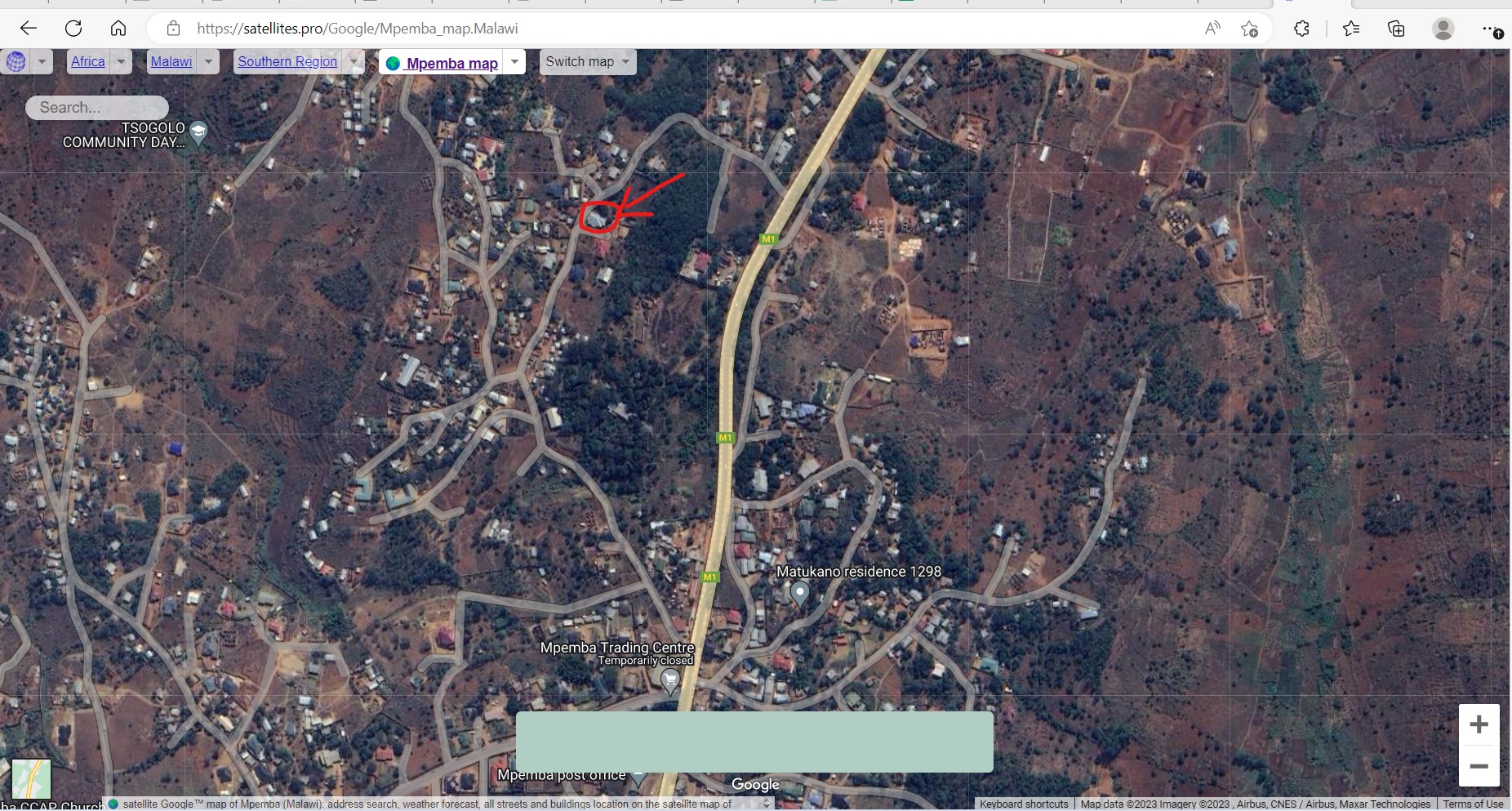Zoom out the map with minus button
Screen dimensions: 1512x811
click(x=1479, y=766)
